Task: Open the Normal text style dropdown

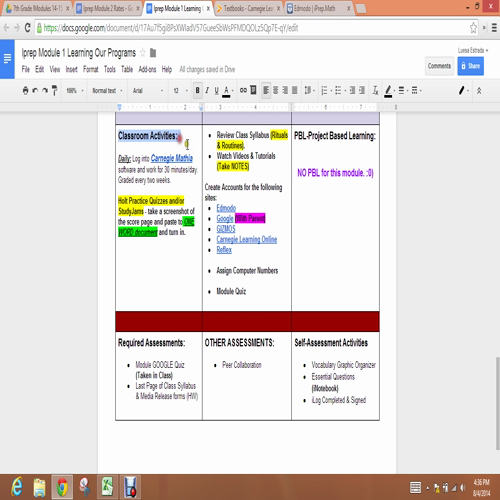Action: coord(107,90)
